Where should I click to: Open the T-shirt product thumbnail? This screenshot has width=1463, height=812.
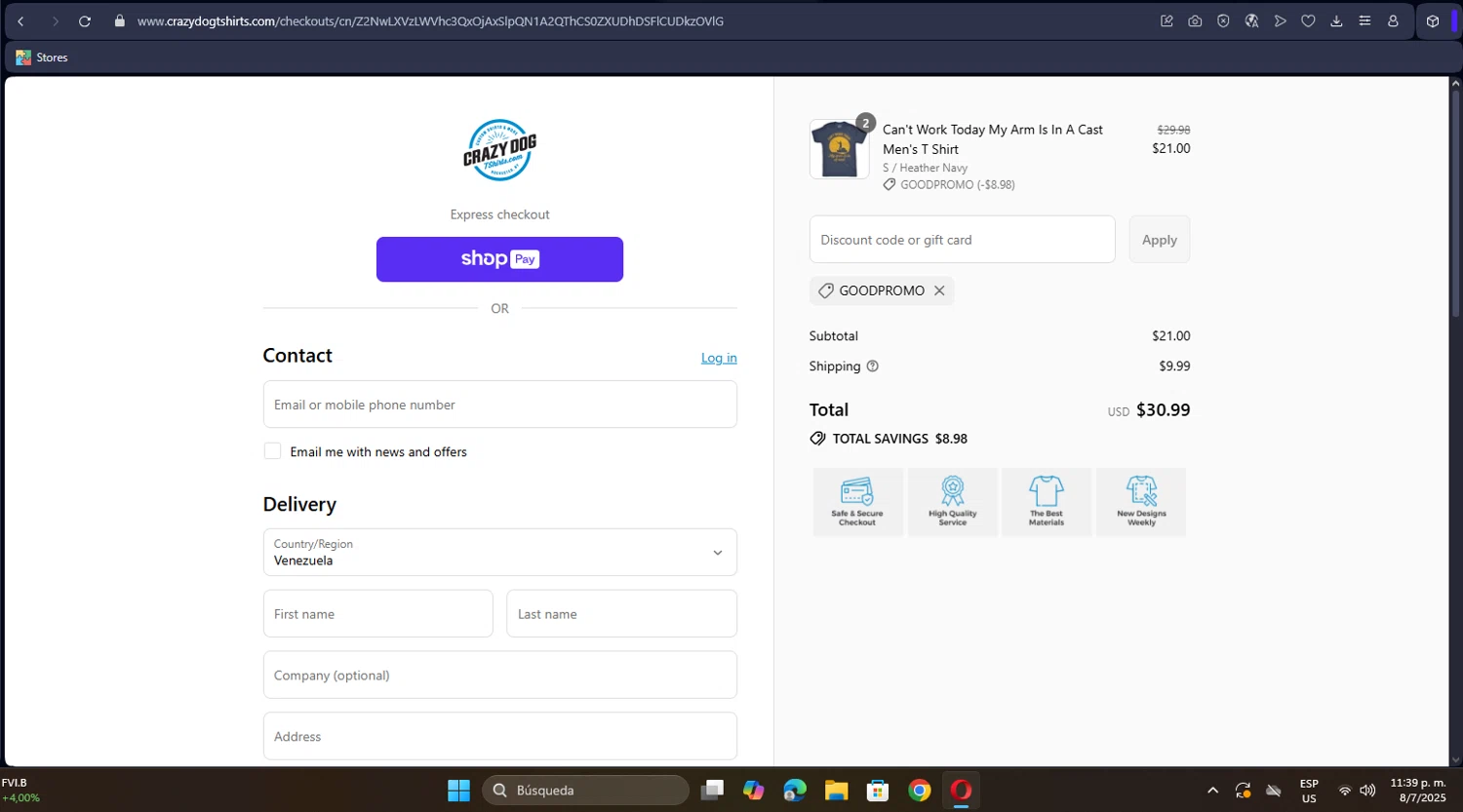pyautogui.click(x=839, y=149)
